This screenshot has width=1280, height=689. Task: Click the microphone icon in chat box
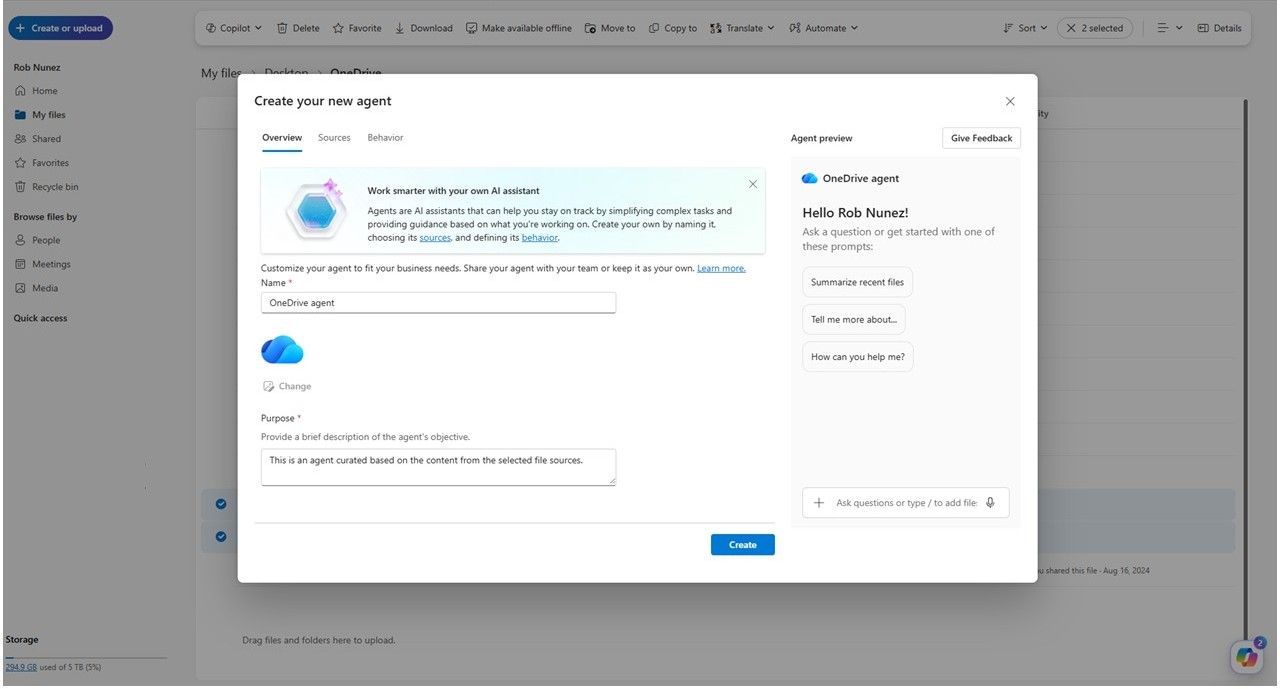[990, 503]
